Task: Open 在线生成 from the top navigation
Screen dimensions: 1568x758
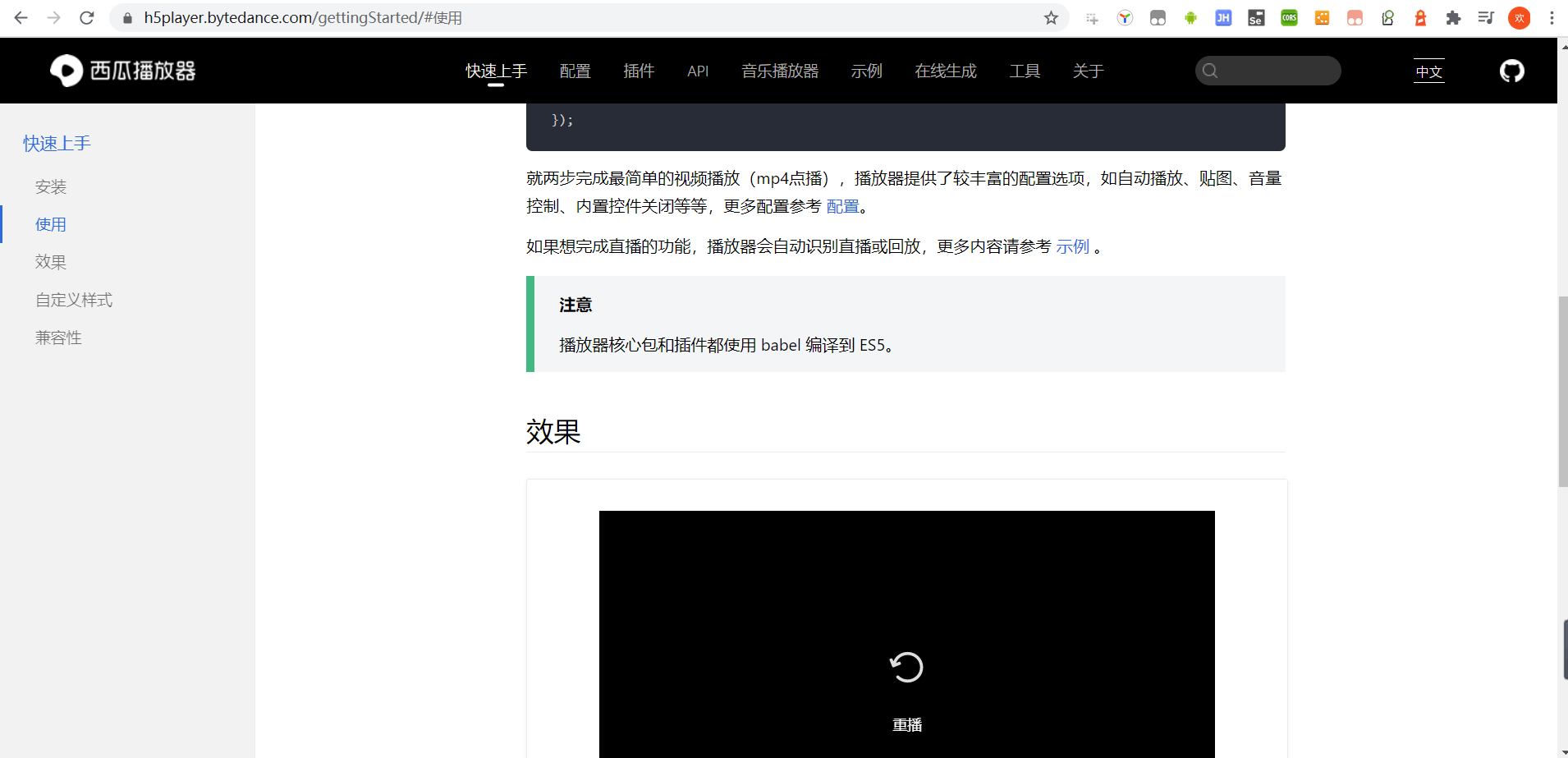Action: (946, 71)
